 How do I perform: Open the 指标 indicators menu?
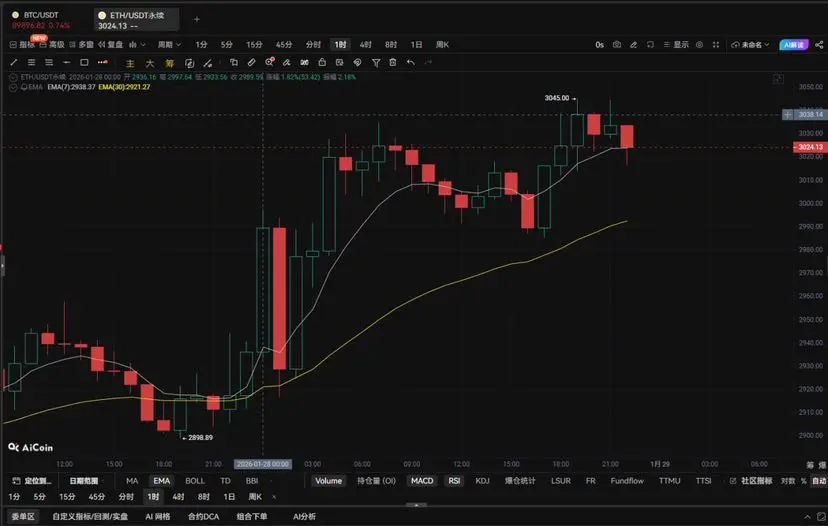[22, 45]
